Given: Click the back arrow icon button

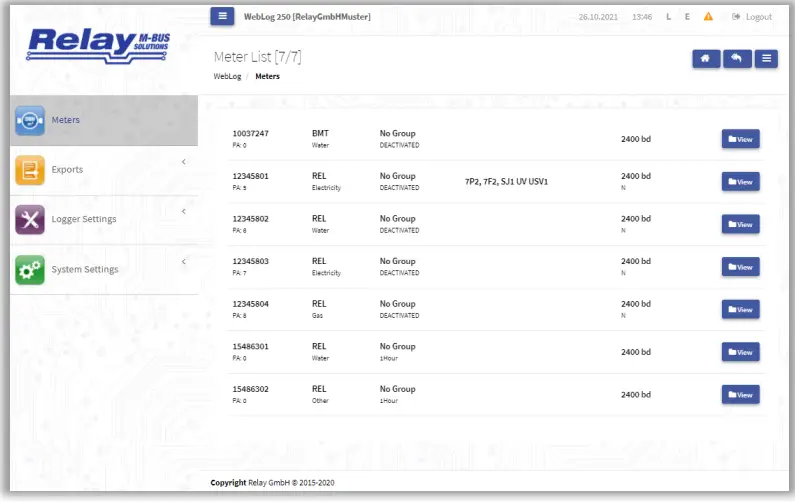Looking at the screenshot, I should pos(737,59).
